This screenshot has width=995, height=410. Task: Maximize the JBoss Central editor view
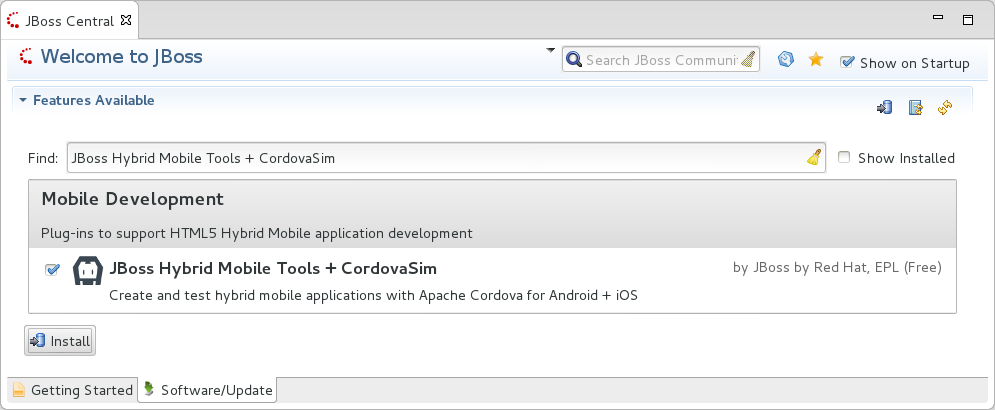pyautogui.click(x=968, y=20)
